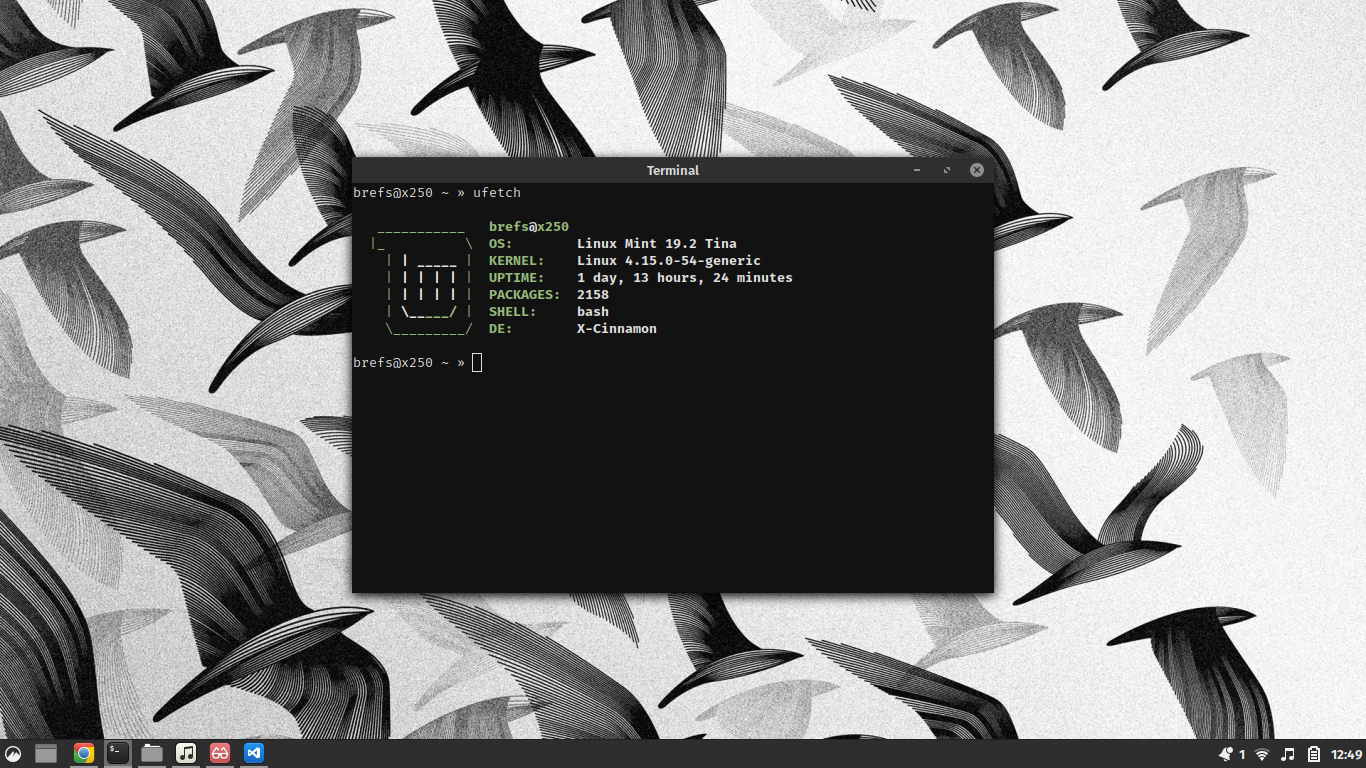Screen dimensions: 1366x768
Task: Click the 'DE:' label
Action: tap(501, 328)
